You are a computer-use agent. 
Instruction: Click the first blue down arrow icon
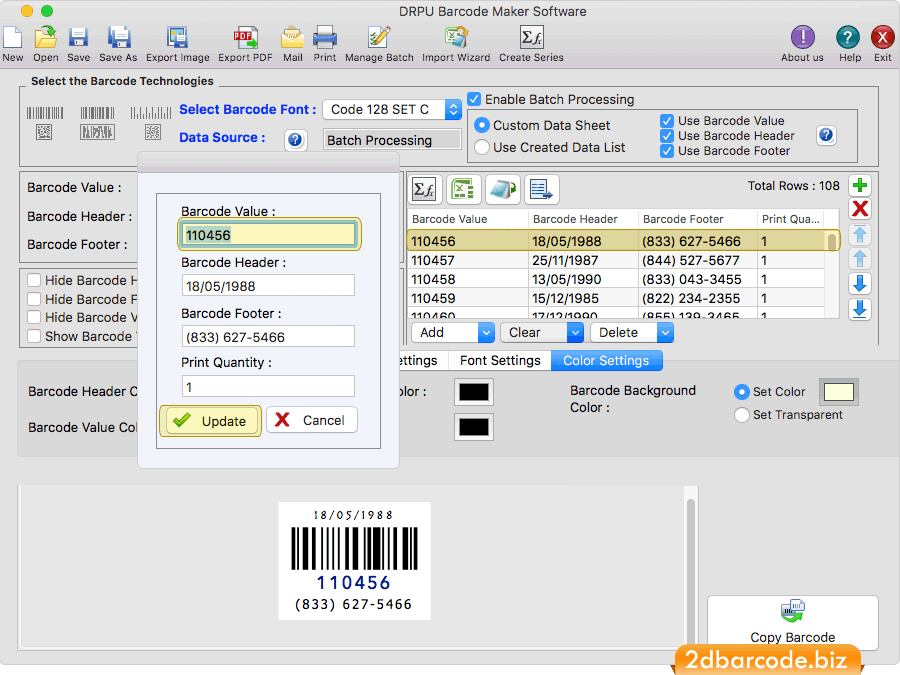click(859, 284)
